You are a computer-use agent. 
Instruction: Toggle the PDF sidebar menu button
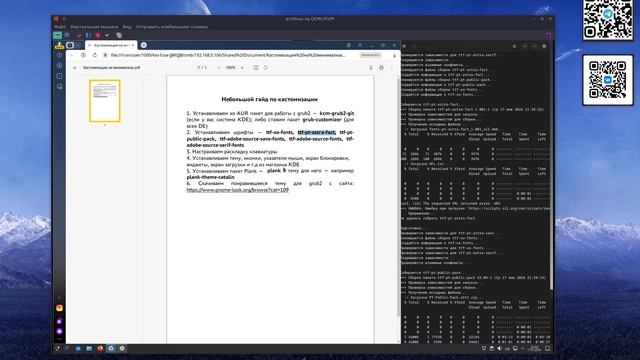74,68
